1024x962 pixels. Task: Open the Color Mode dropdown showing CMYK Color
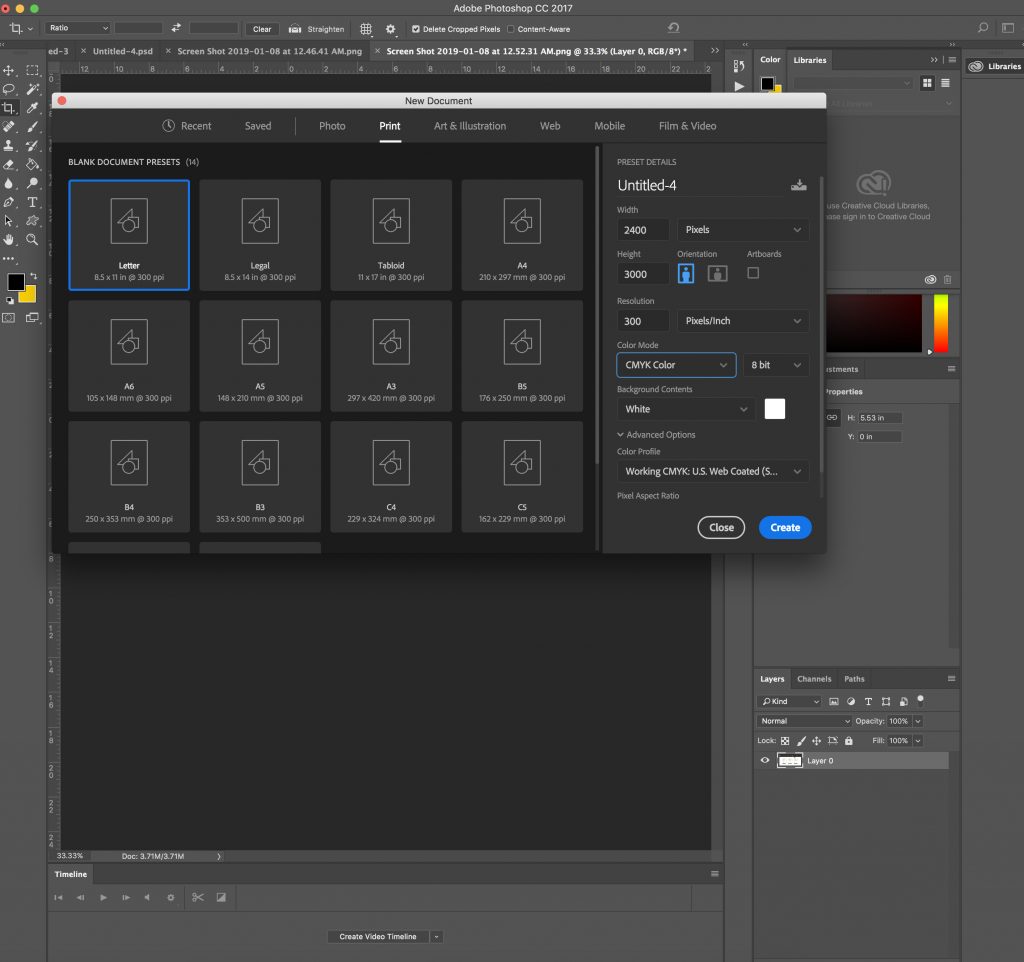click(676, 365)
